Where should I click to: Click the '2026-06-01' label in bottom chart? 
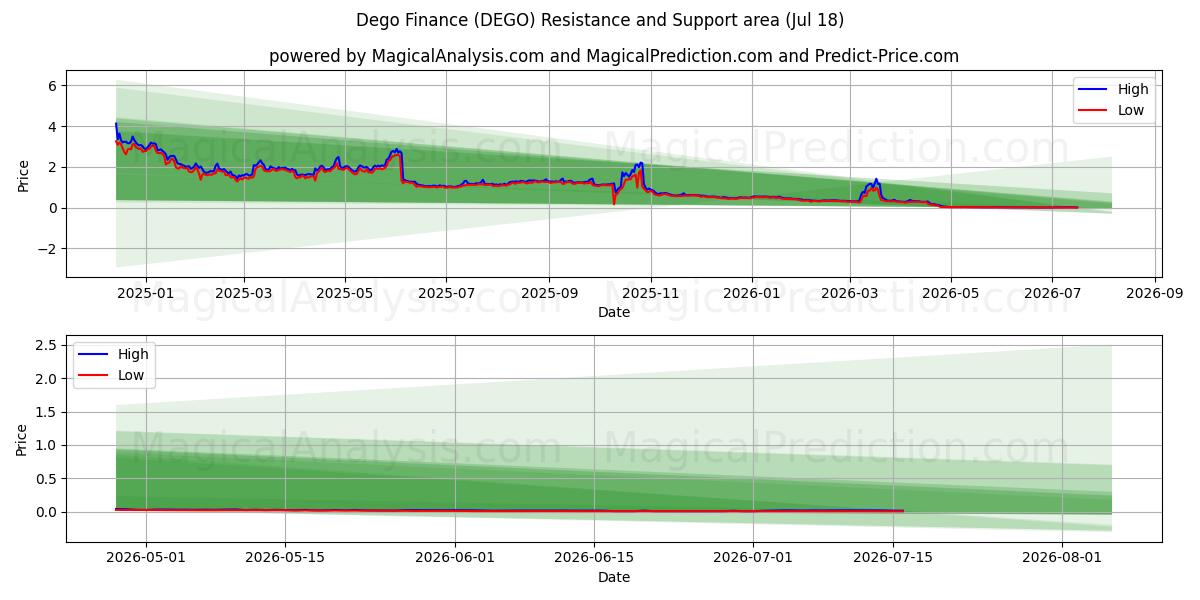[455, 558]
